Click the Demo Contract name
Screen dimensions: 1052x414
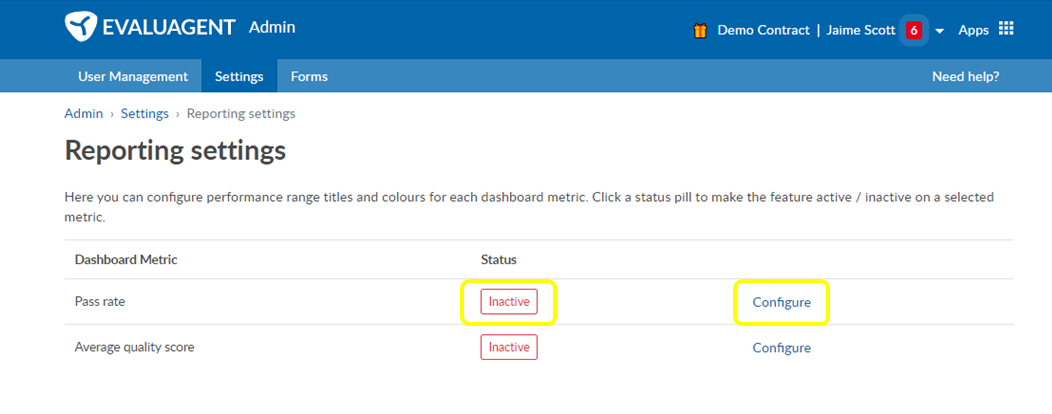(x=764, y=30)
